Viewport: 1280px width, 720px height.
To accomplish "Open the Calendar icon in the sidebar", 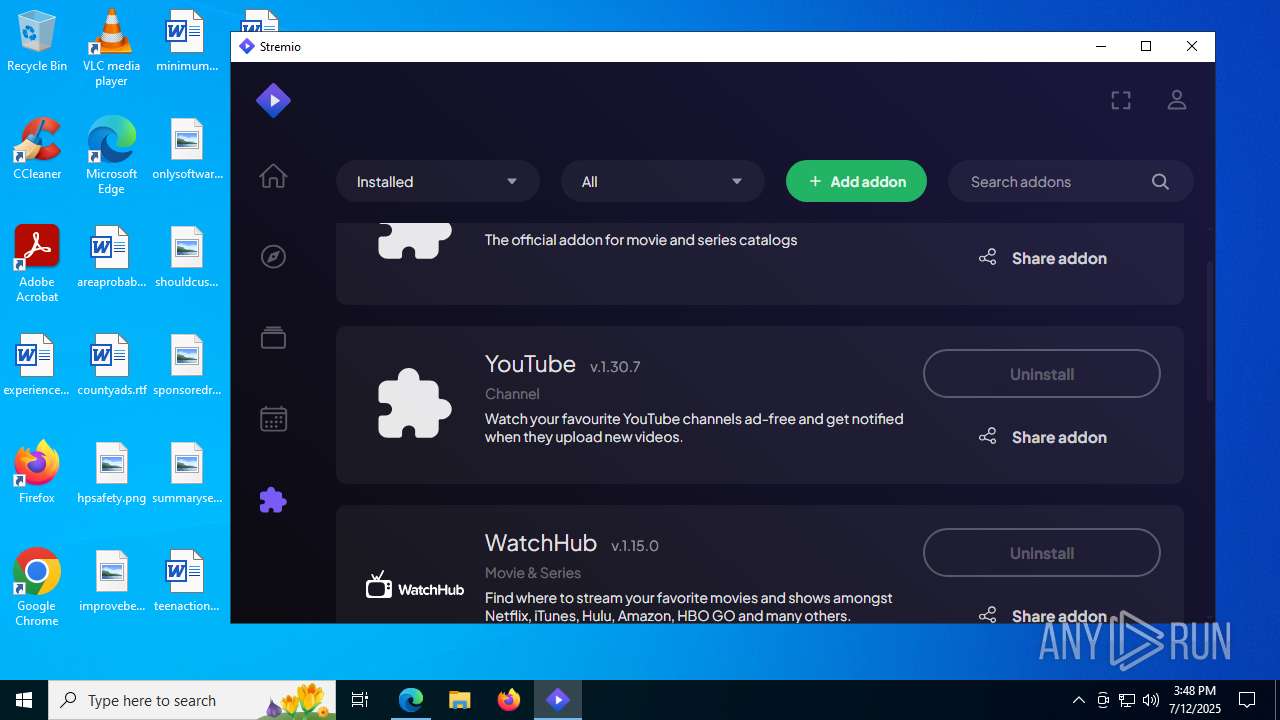I will (x=273, y=419).
